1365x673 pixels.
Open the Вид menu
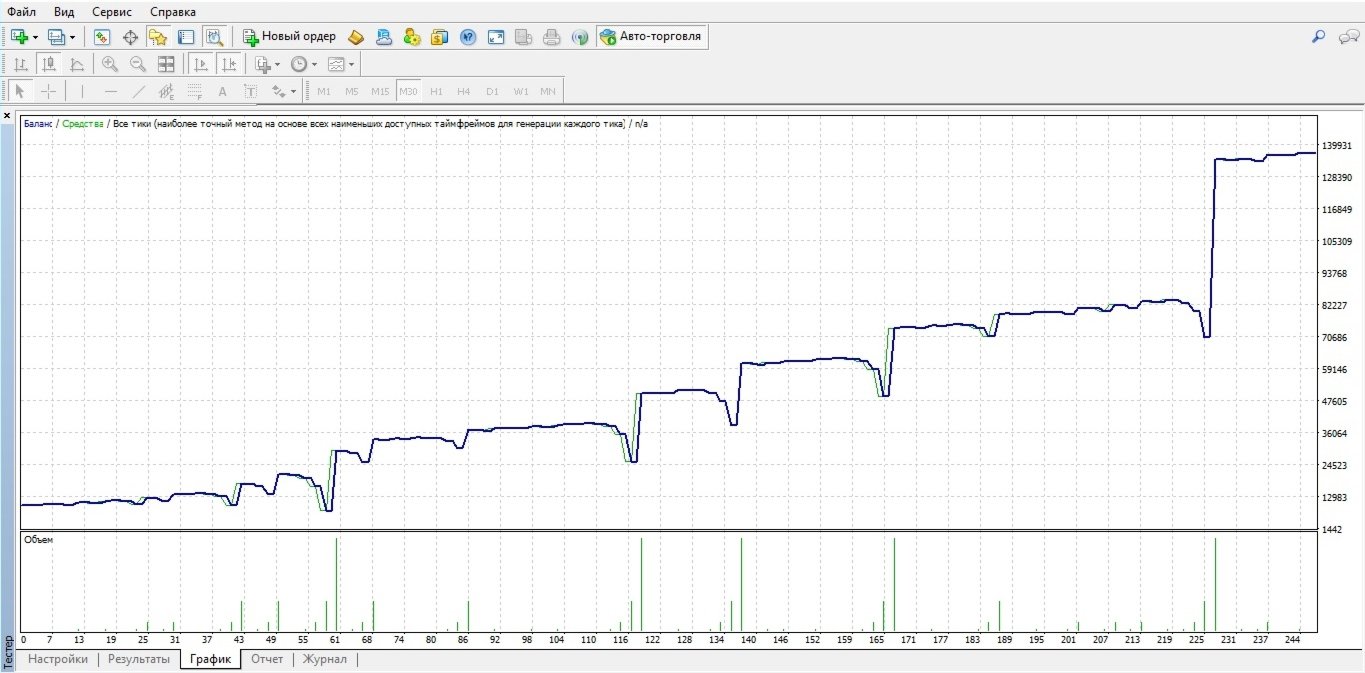tap(64, 12)
